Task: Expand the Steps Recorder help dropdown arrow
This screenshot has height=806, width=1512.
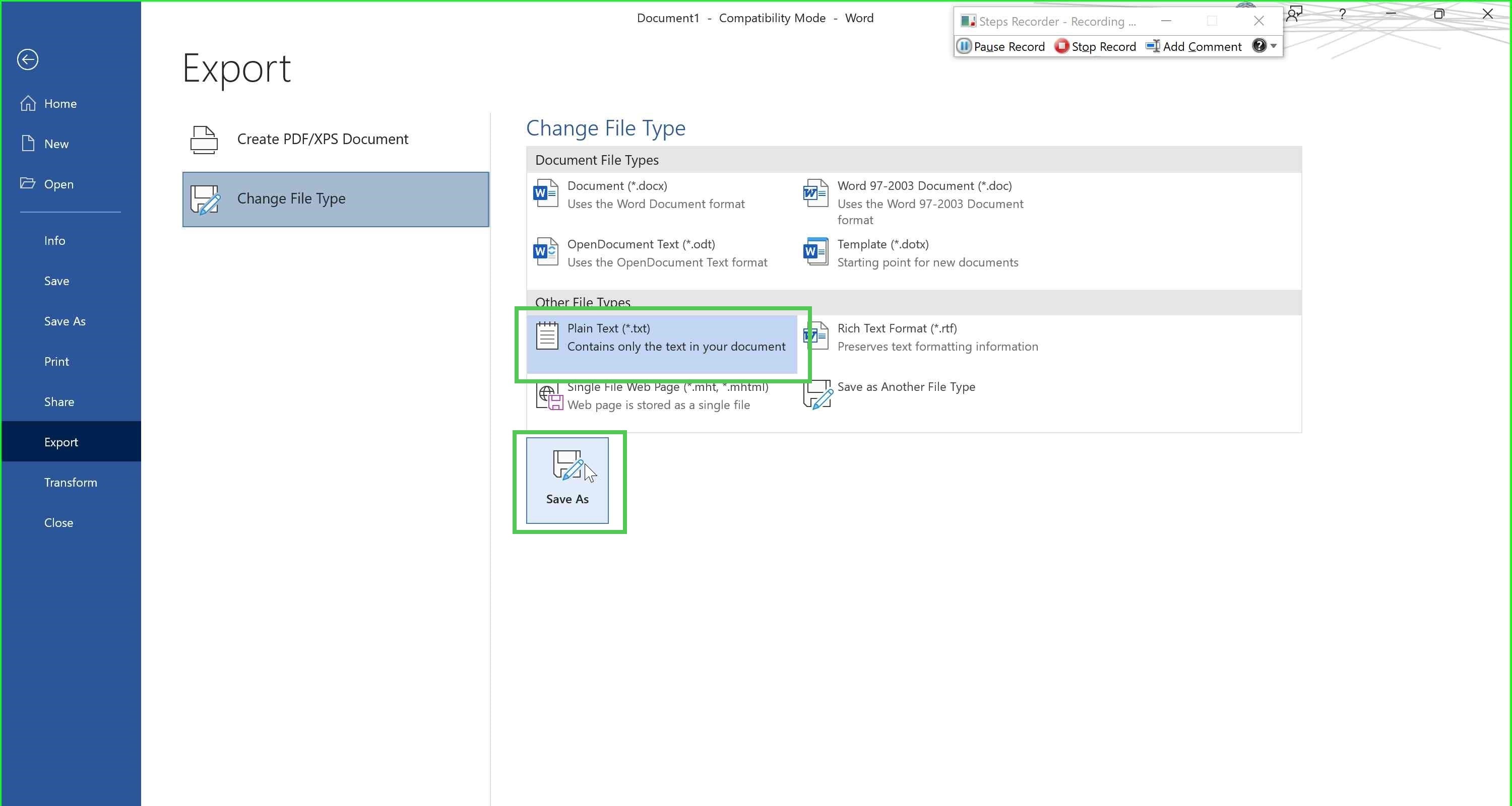Action: [1274, 46]
